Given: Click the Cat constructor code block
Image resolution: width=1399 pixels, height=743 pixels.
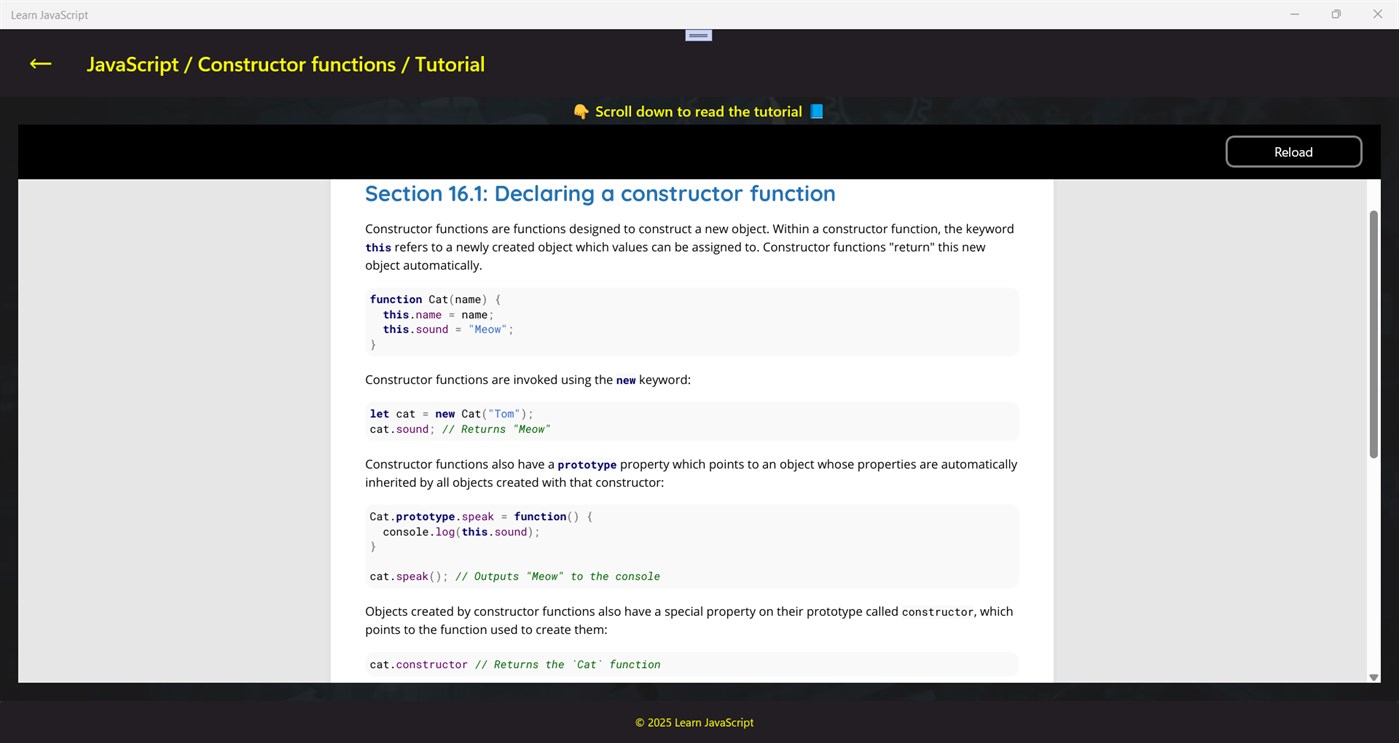Looking at the screenshot, I should tap(690, 320).
